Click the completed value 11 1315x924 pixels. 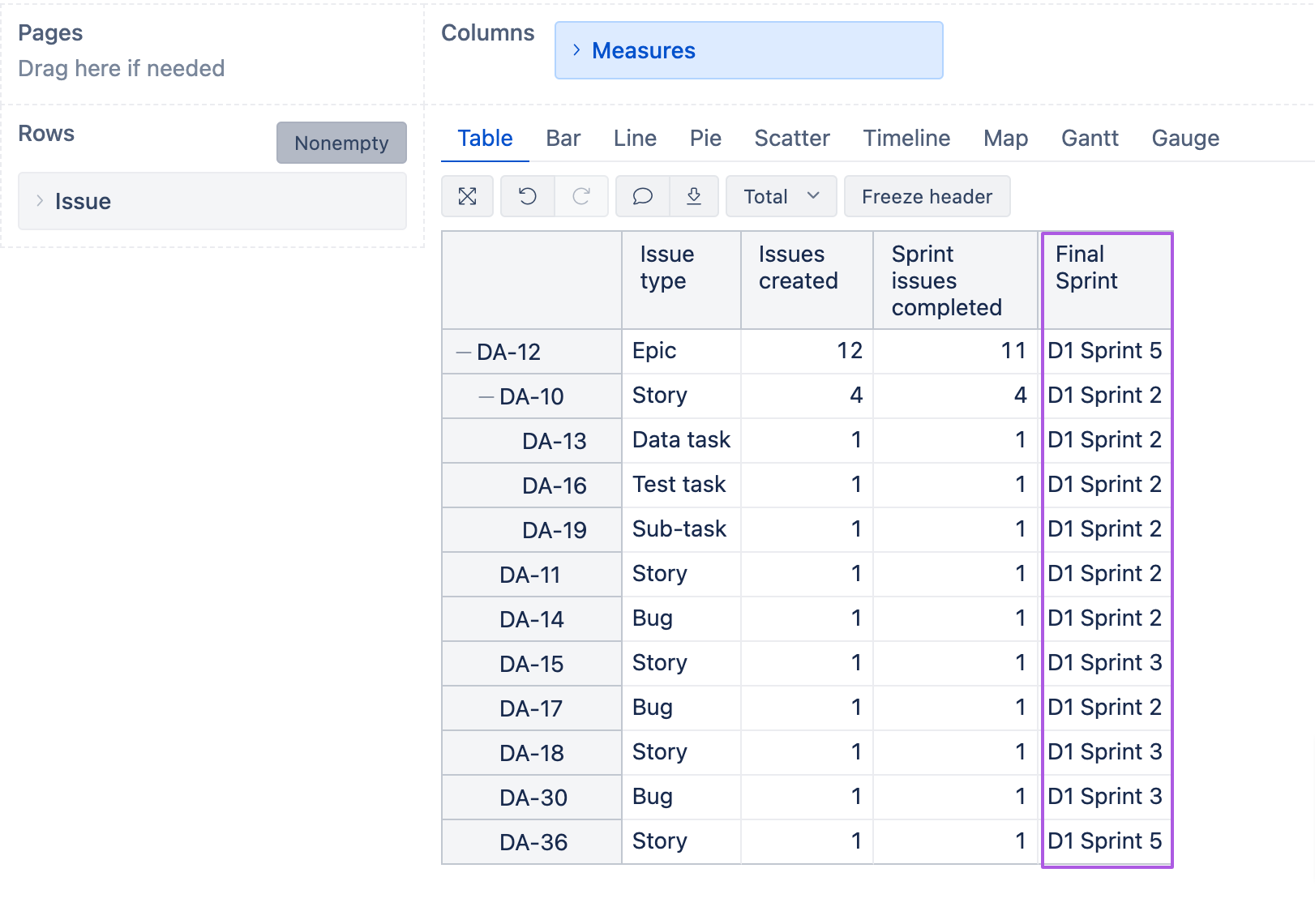[956, 351]
